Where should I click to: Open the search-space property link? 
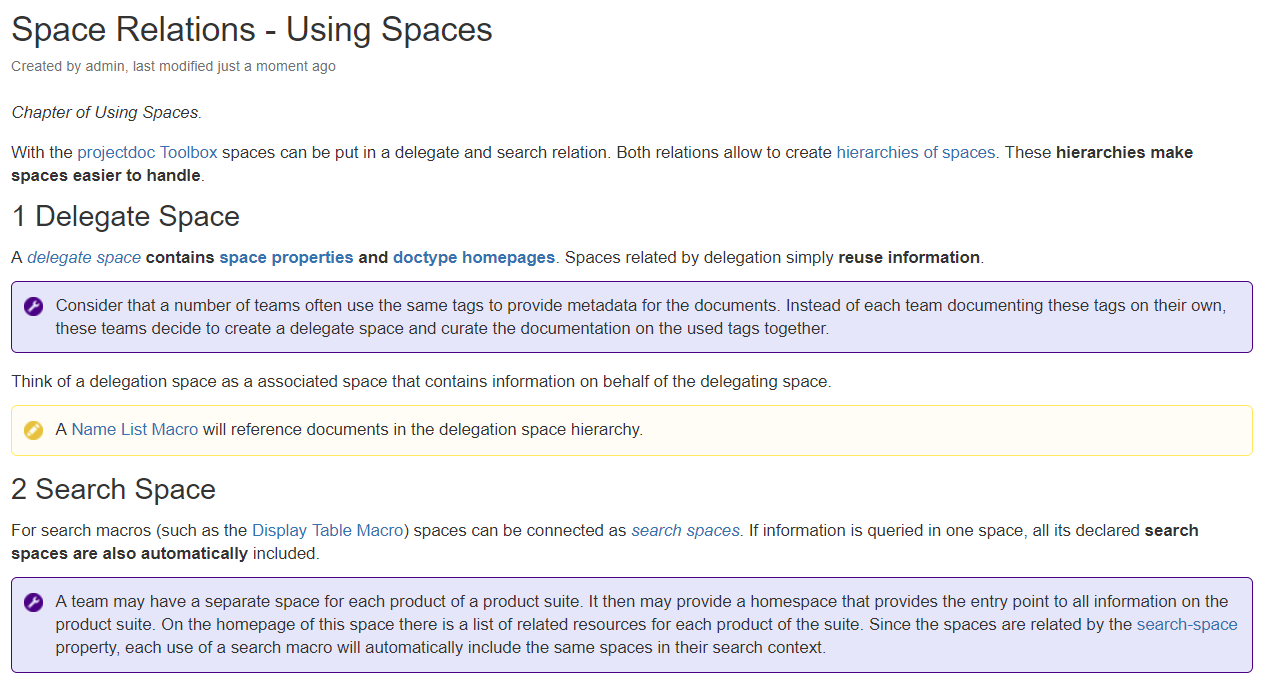pos(1186,623)
